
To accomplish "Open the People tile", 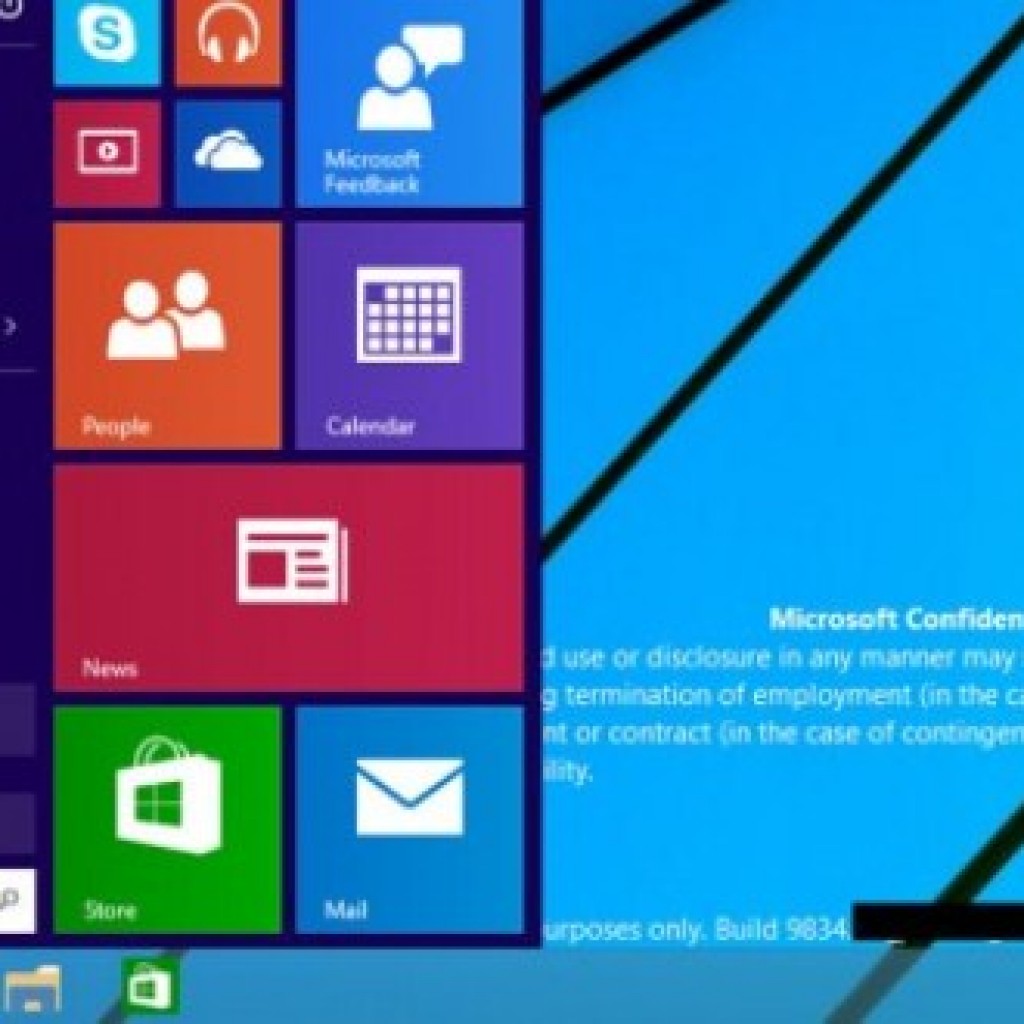I will tap(168, 336).
